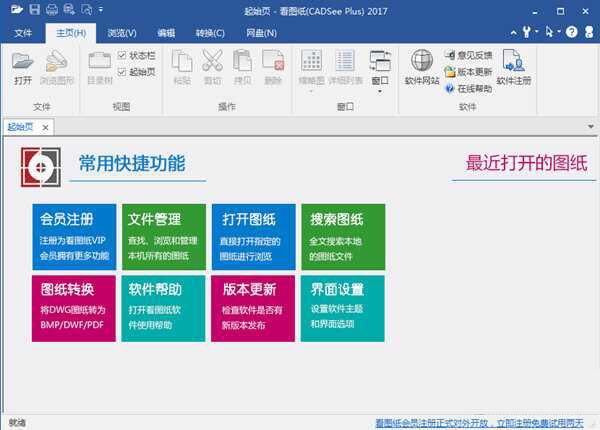Open the quick access toolbar dropdown arrow
The width and height of the screenshot is (600, 430).
(x=103, y=9)
